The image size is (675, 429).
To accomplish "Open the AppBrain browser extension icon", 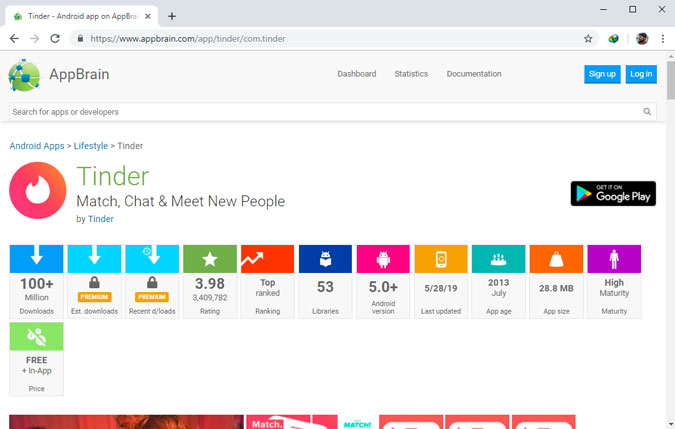I will pyautogui.click(x=613, y=39).
